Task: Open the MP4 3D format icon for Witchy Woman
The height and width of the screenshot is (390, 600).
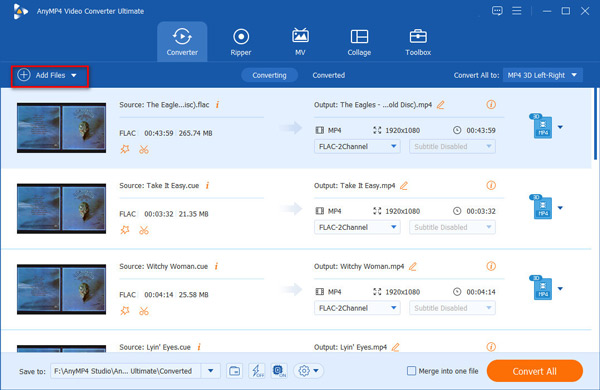Action: coord(541,287)
